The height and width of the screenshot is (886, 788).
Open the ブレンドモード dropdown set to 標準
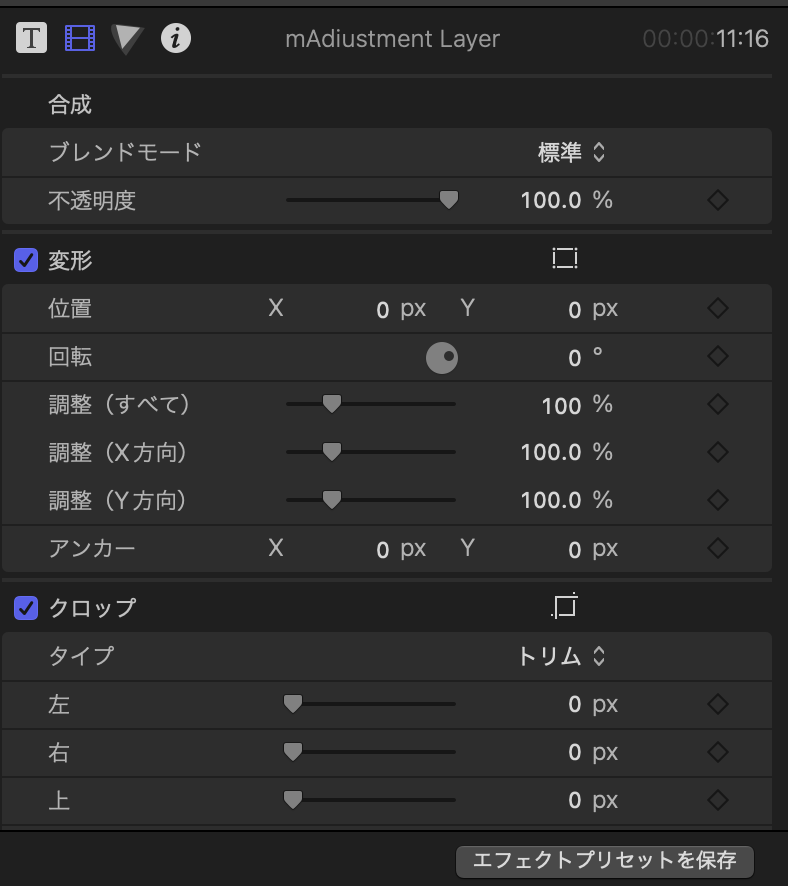click(x=572, y=152)
